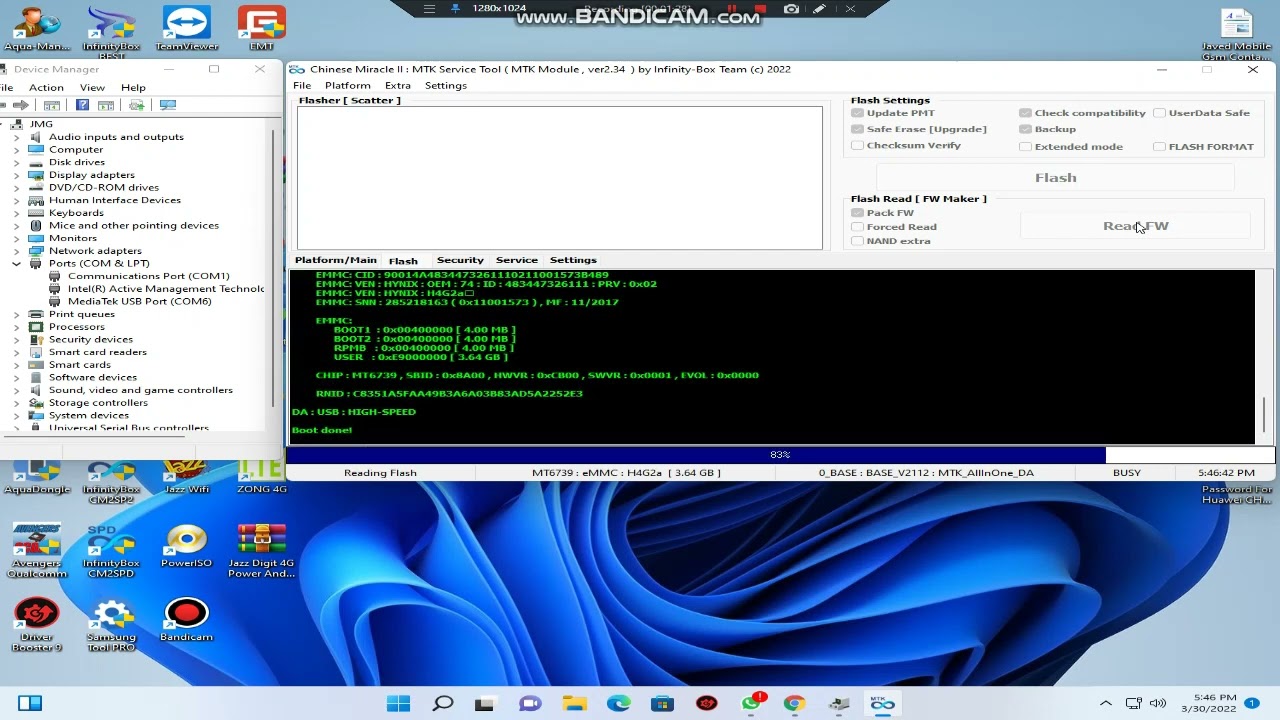Click the Read FW button

[1136, 226]
